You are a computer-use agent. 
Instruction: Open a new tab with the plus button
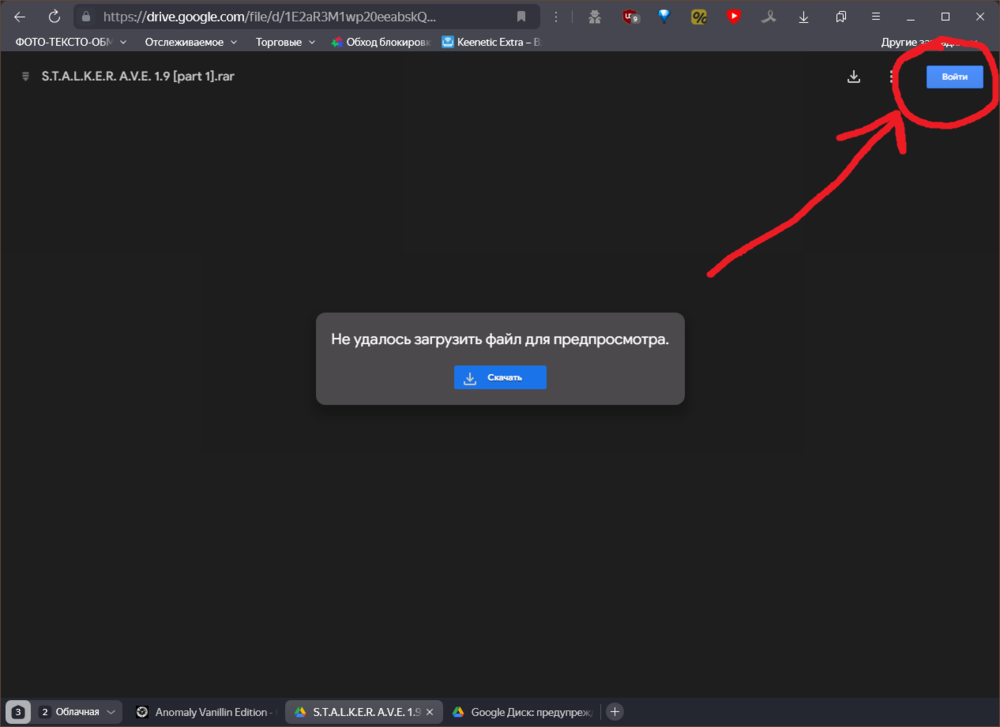point(615,712)
